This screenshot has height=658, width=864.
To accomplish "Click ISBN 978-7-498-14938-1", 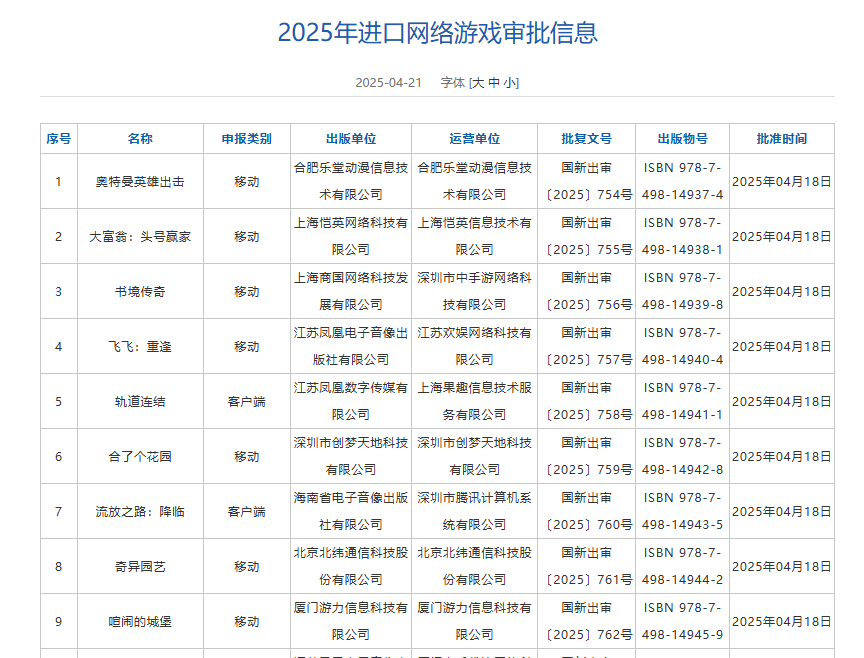I will [x=683, y=236].
